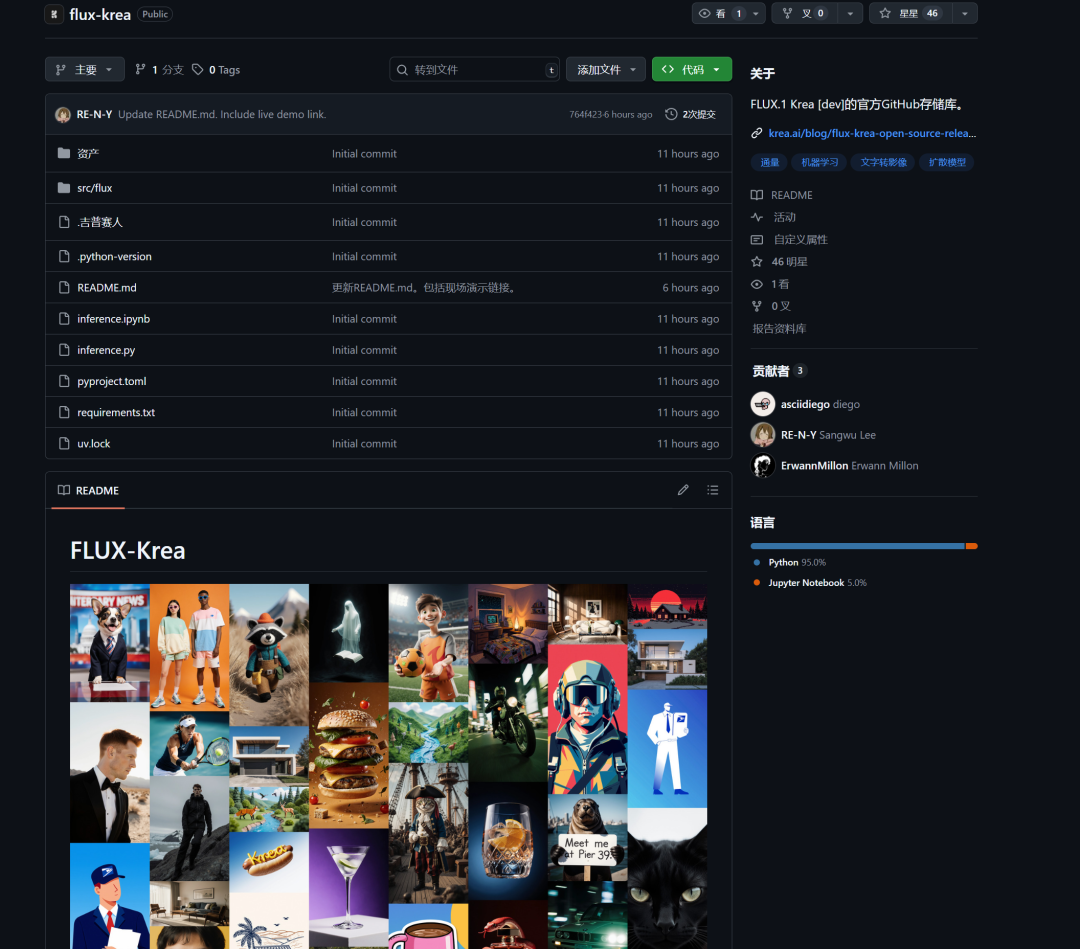
Task: Click the README.md file icon
Action: [64, 287]
